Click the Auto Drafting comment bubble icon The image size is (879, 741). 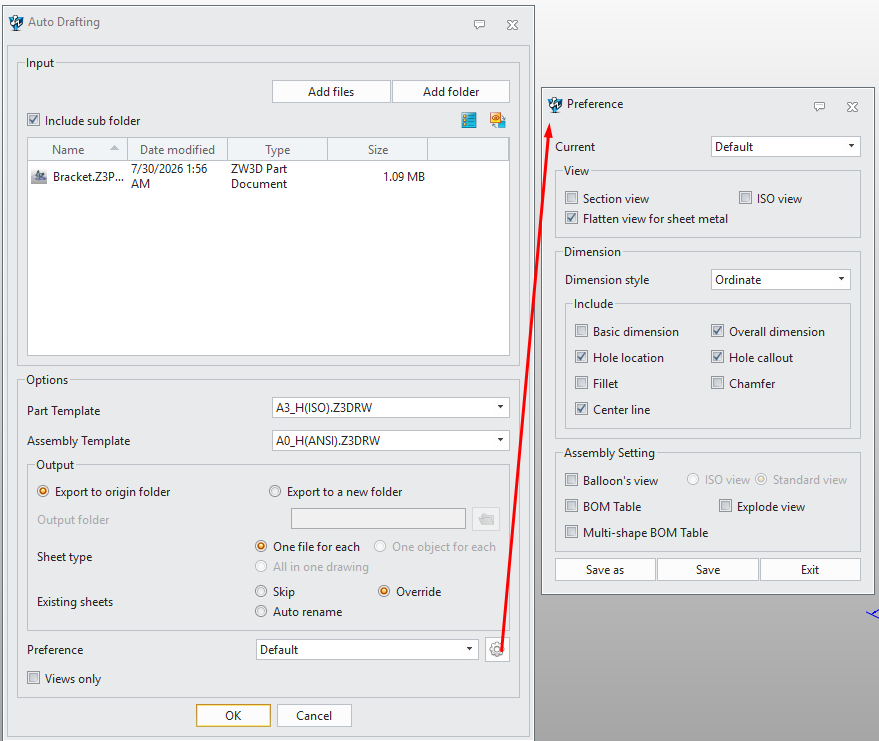click(479, 25)
